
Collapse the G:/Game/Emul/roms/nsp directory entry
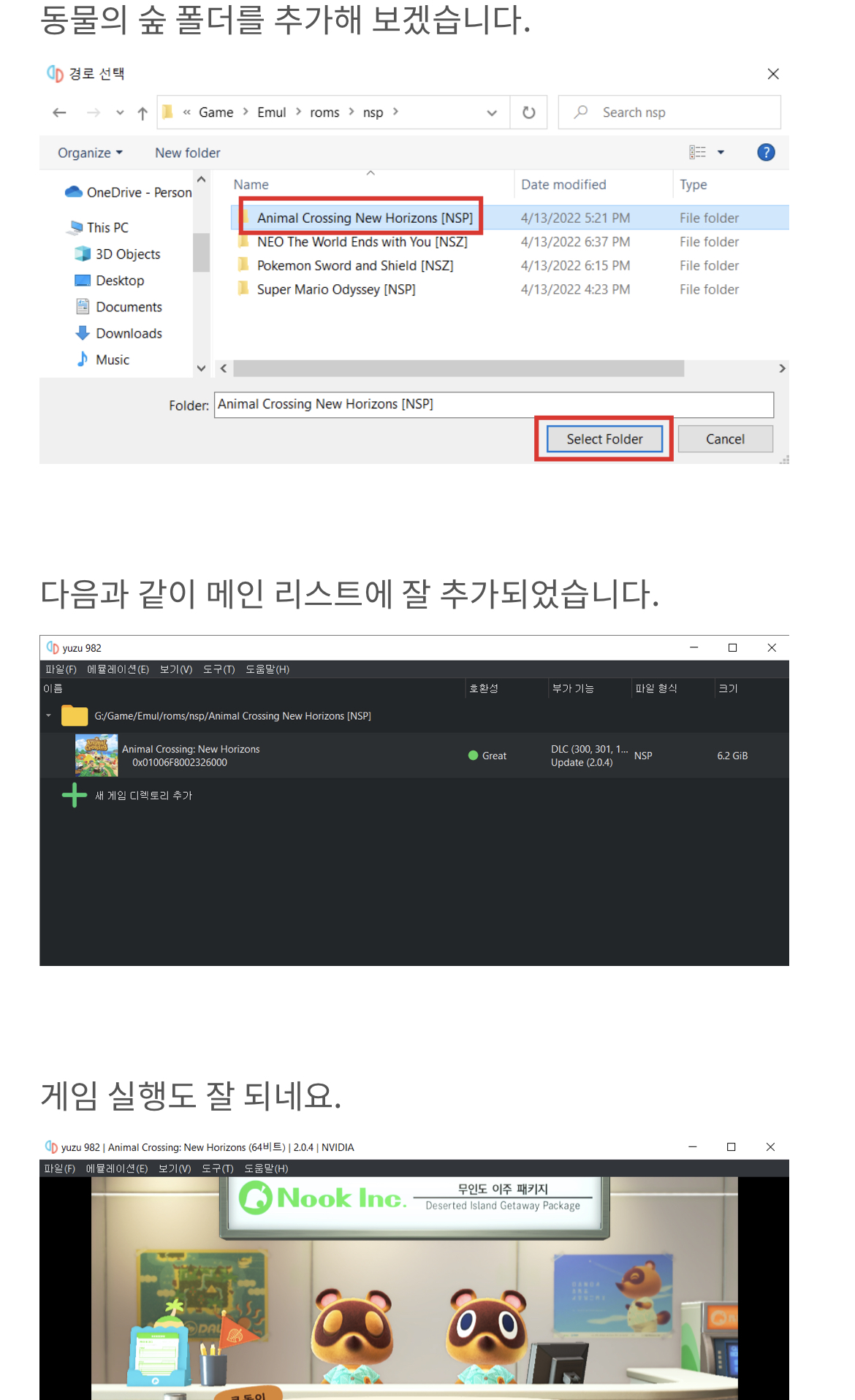coord(49,715)
